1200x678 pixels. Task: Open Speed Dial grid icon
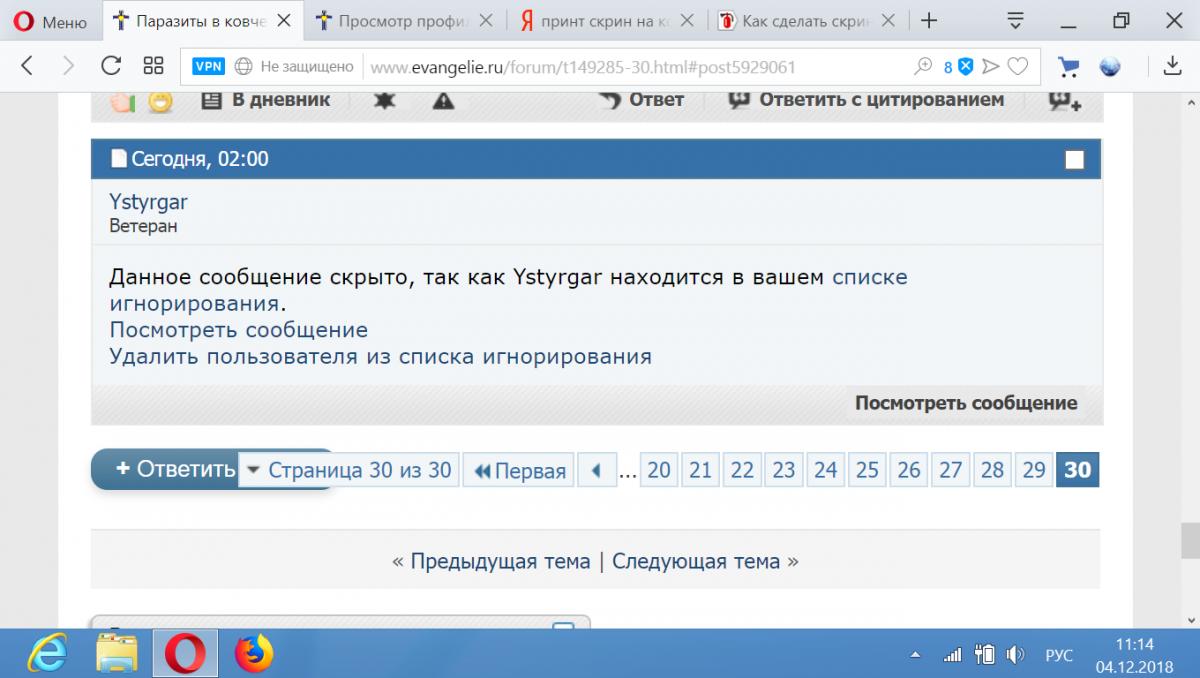tap(153, 66)
